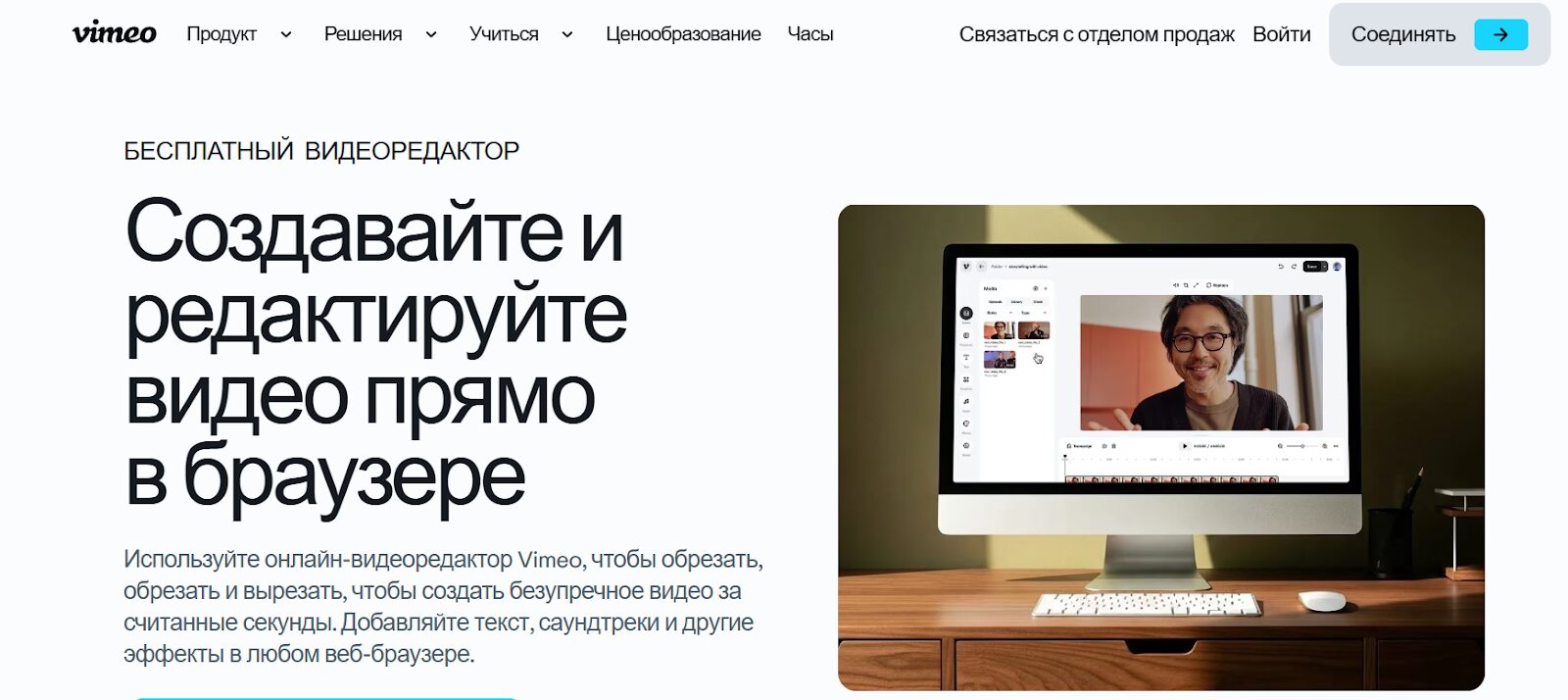
Task: Click the Соединять button
Action: (1440, 34)
